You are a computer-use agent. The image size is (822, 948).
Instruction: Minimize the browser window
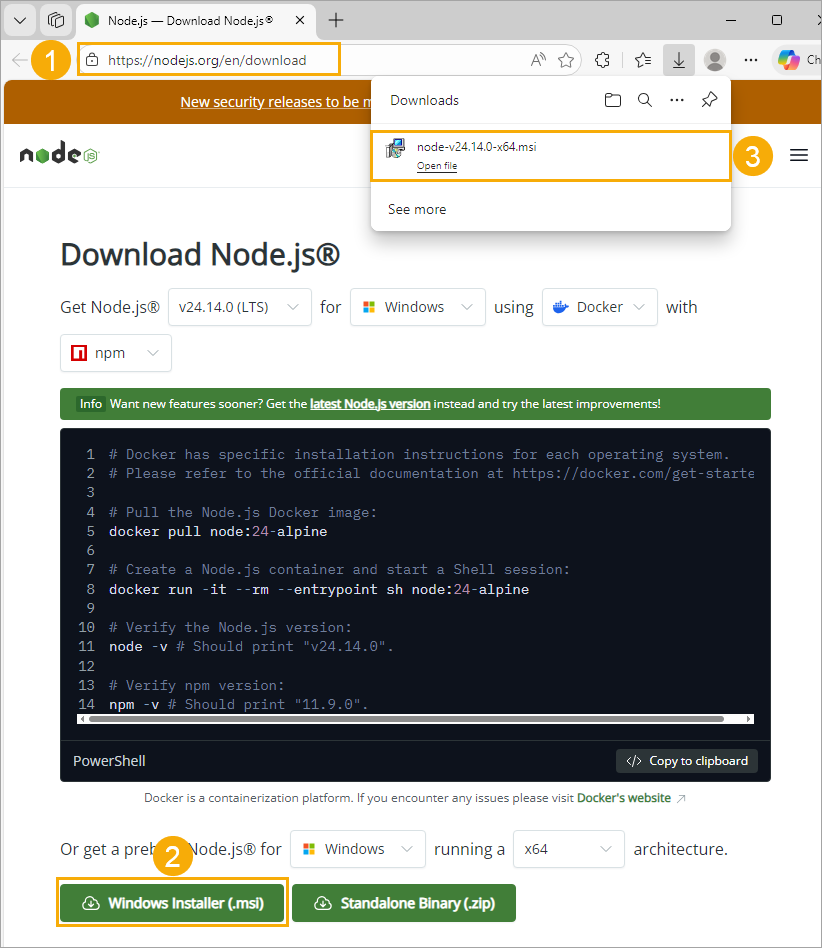click(x=731, y=21)
